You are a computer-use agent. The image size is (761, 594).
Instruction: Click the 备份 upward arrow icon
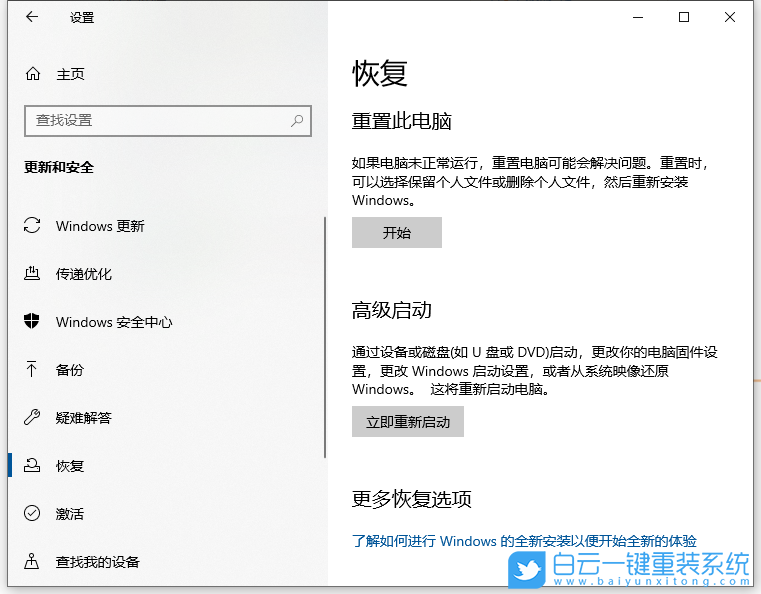(32, 369)
